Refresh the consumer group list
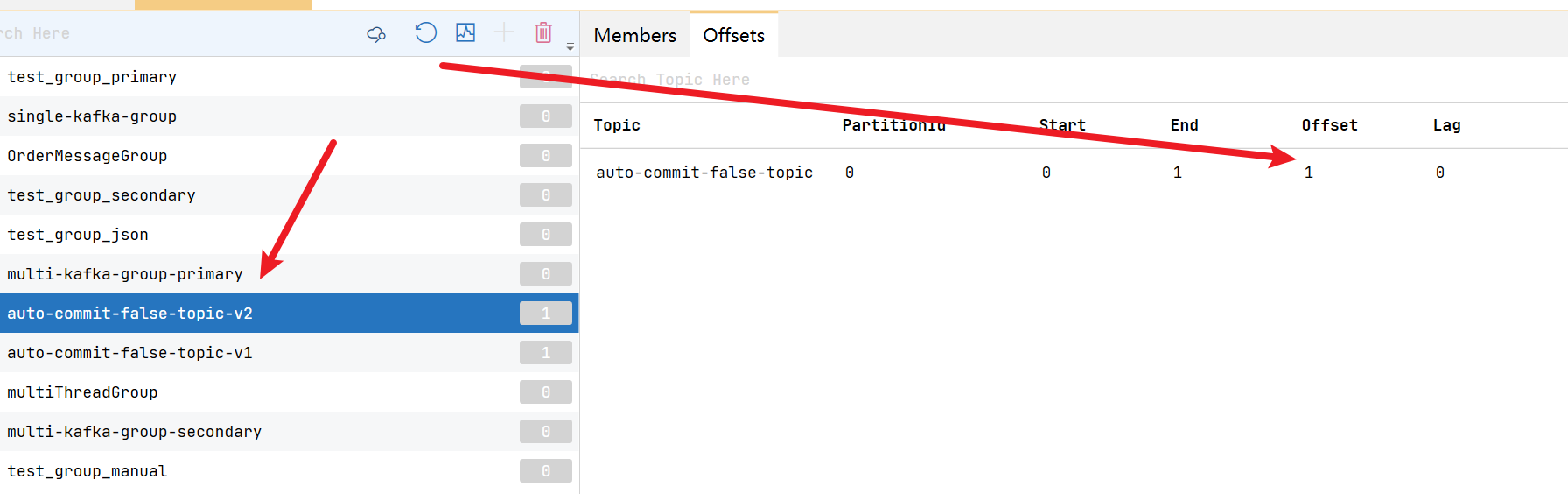The width and height of the screenshot is (1568, 494). [425, 33]
